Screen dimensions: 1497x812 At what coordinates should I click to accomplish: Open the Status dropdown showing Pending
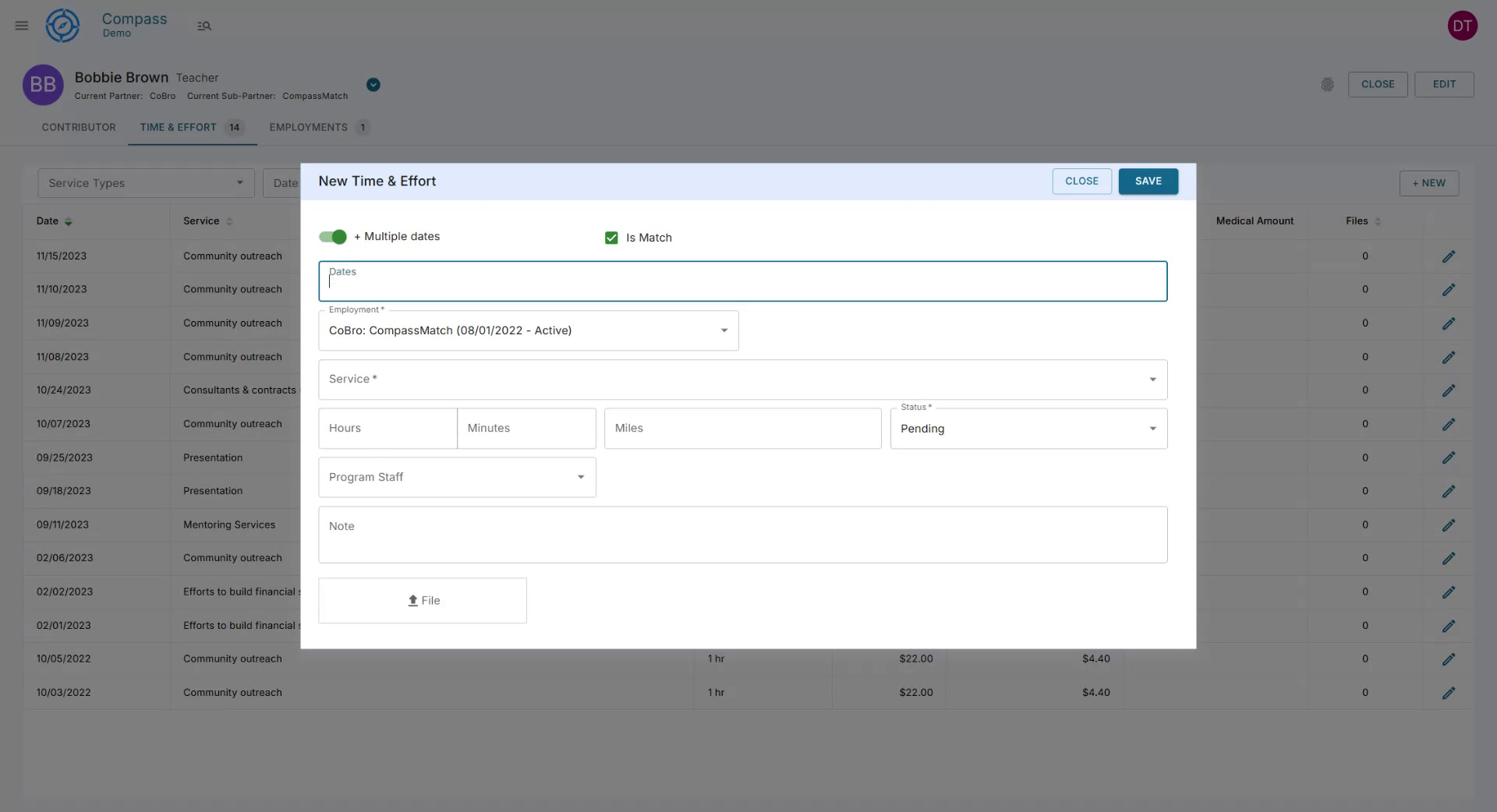[1028, 429]
